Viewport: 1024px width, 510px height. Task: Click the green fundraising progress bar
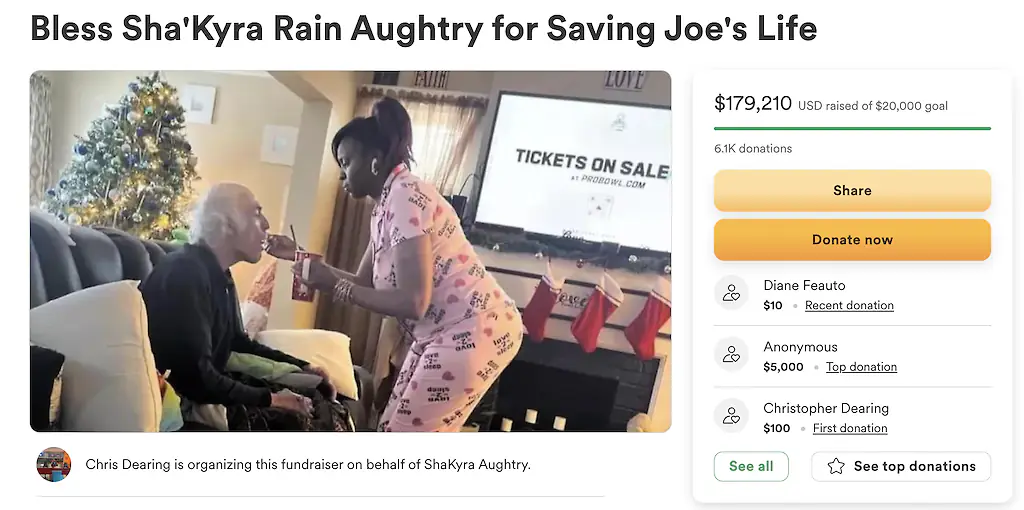click(852, 128)
